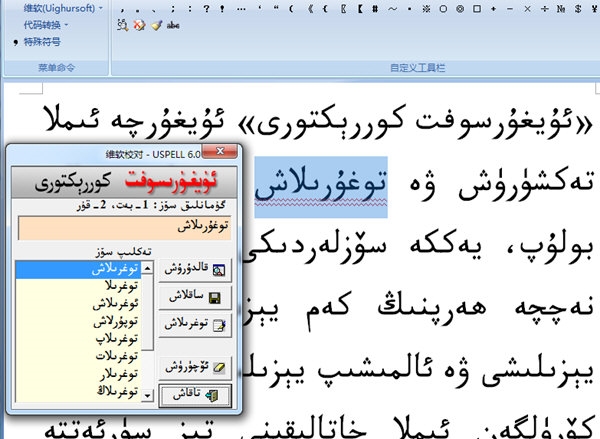Open the 代码转换 dropdown menu

coord(46,25)
